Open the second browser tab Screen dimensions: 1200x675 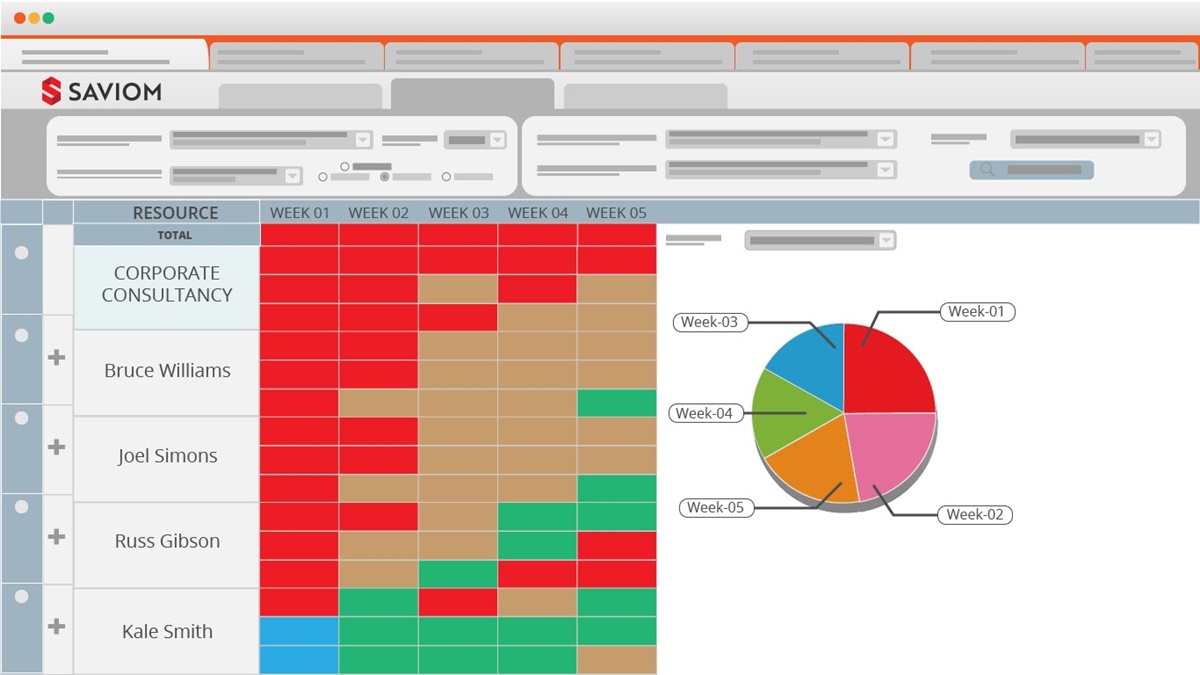click(x=296, y=56)
